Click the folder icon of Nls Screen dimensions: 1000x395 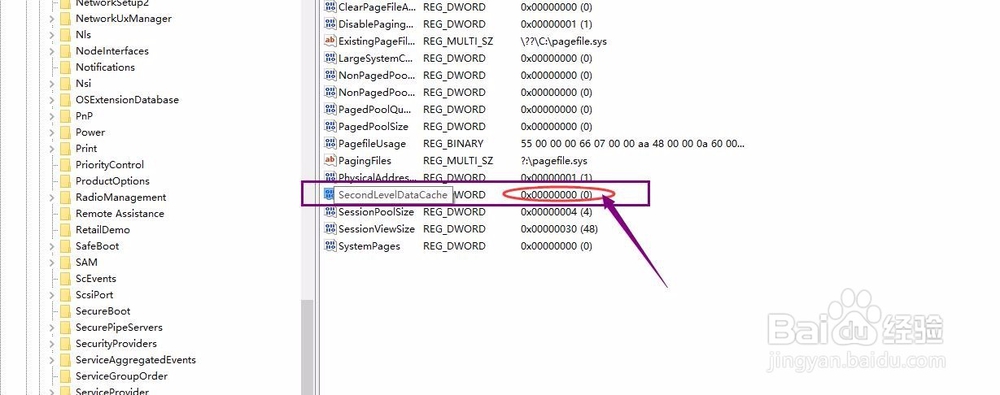[x=65, y=34]
